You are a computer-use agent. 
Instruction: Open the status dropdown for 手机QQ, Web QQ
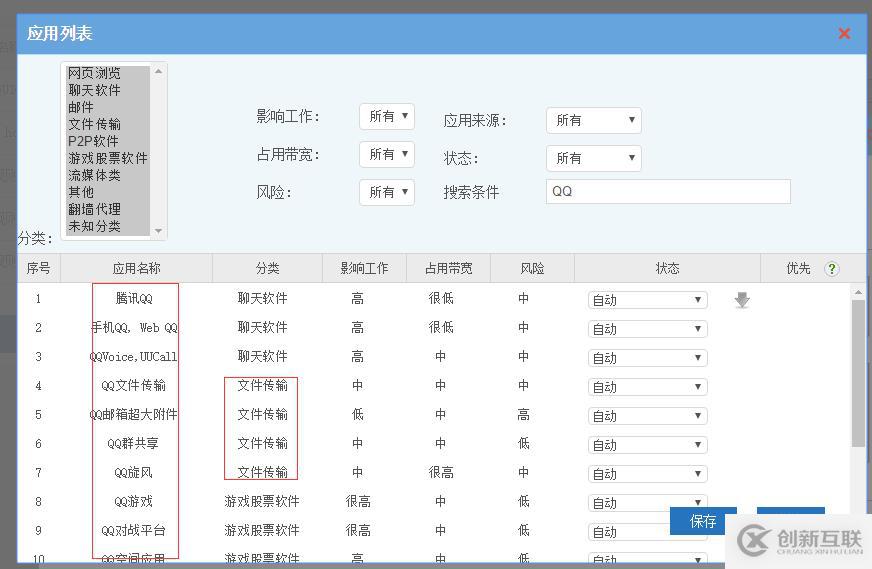[x=647, y=329]
